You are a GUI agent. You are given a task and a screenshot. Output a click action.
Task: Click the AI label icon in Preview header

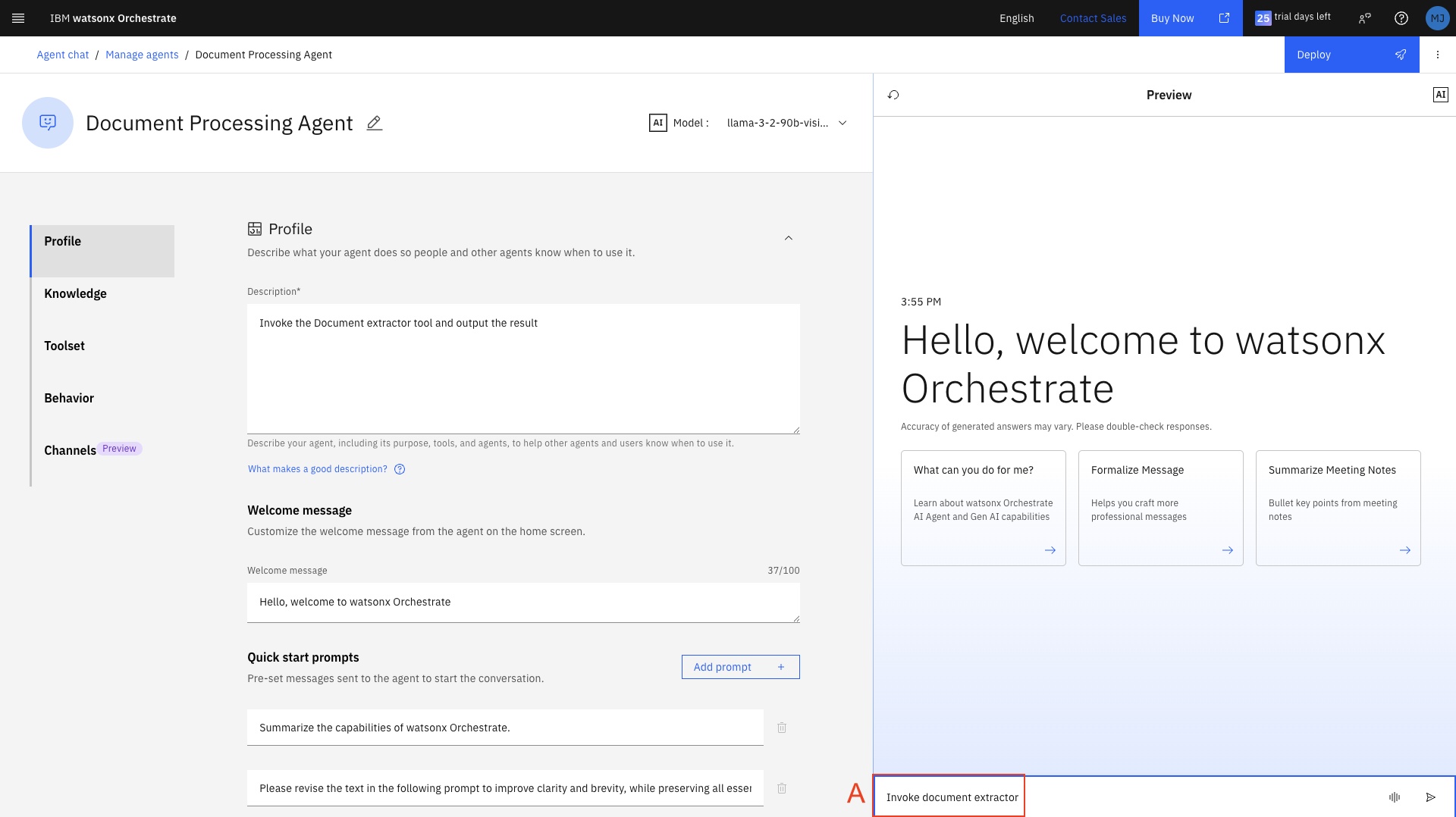1440,95
